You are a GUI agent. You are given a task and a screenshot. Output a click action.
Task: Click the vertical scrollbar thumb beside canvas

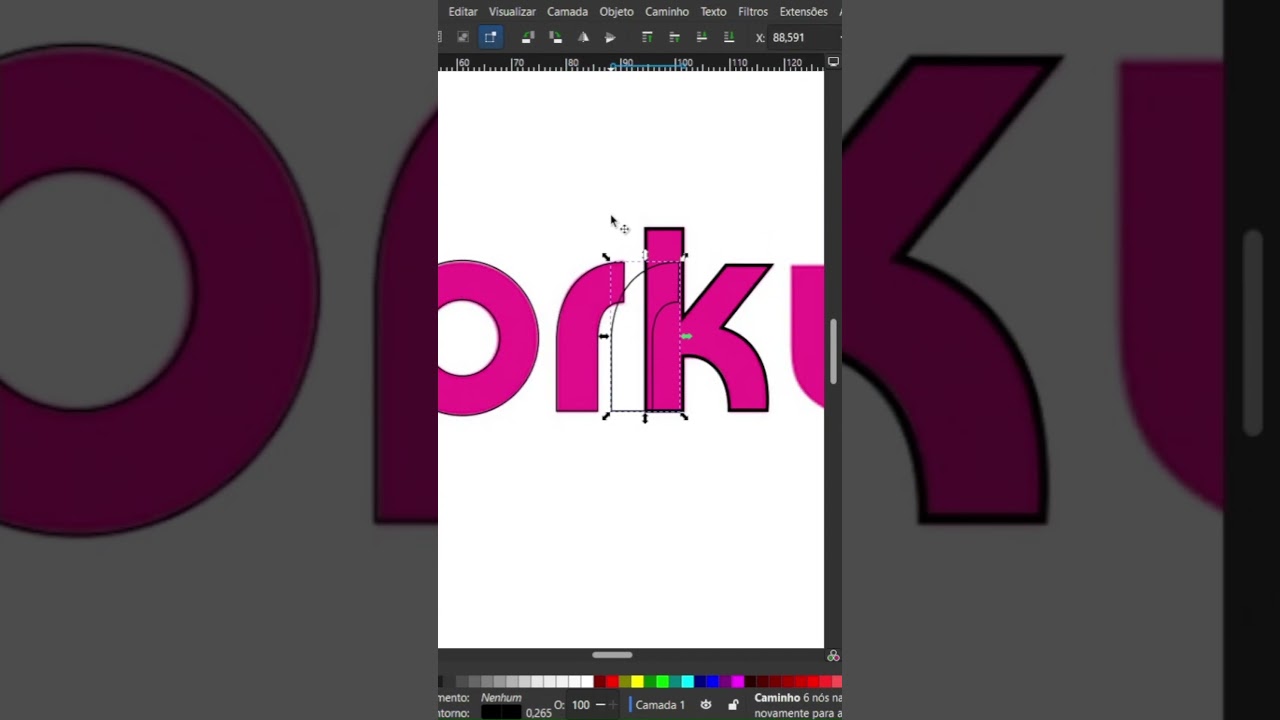(x=833, y=351)
